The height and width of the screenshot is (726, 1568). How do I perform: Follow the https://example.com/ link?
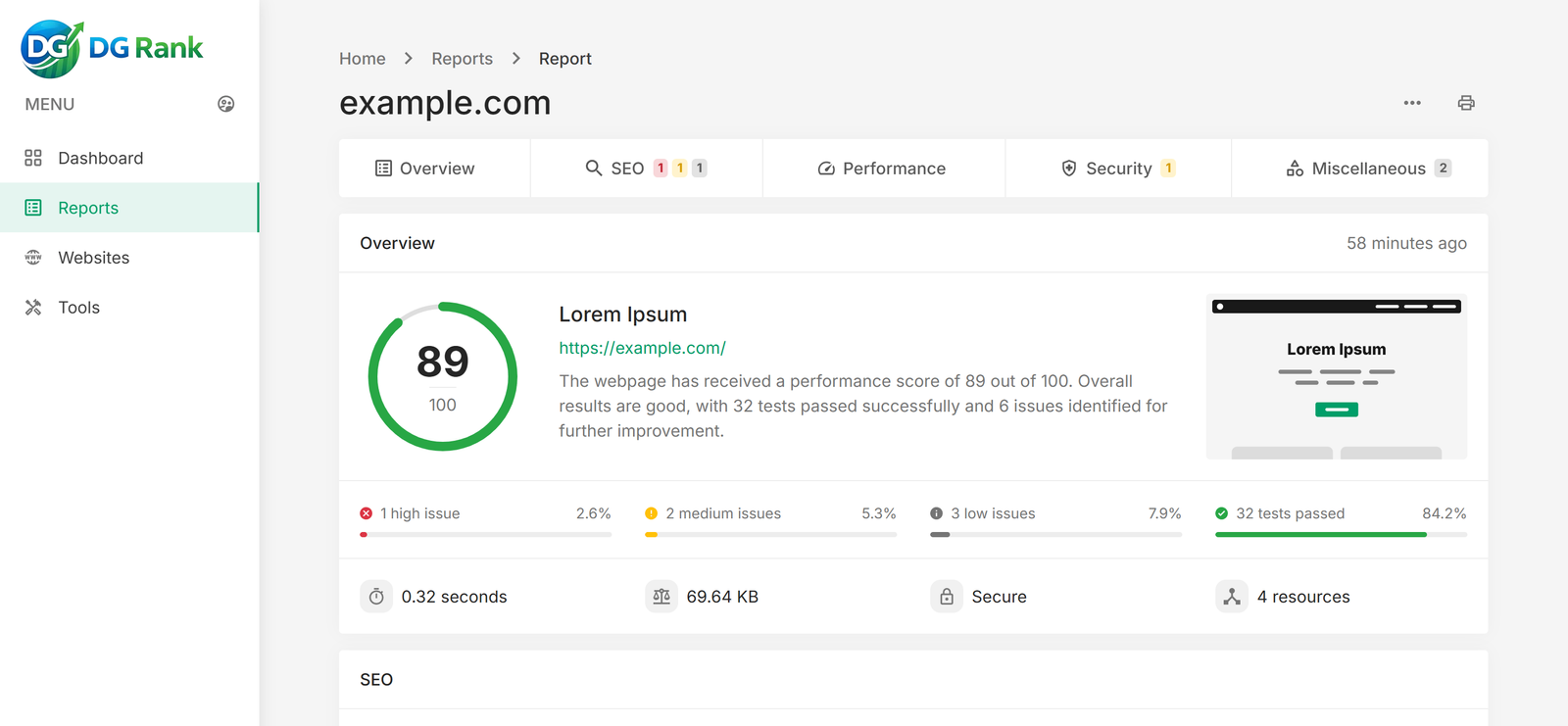(x=642, y=348)
